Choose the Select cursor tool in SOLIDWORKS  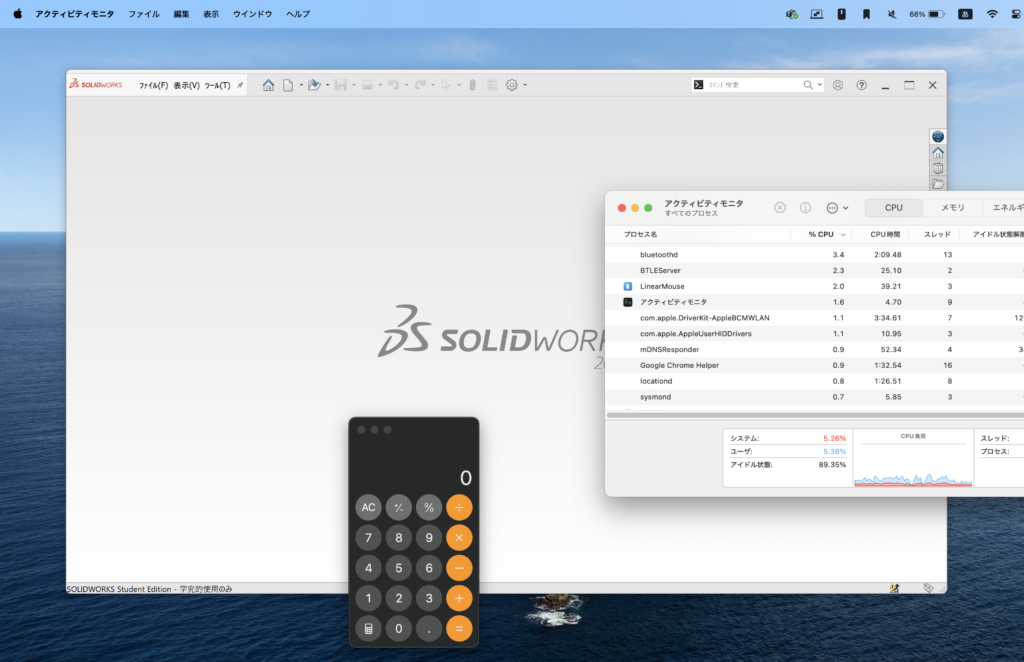[x=446, y=85]
